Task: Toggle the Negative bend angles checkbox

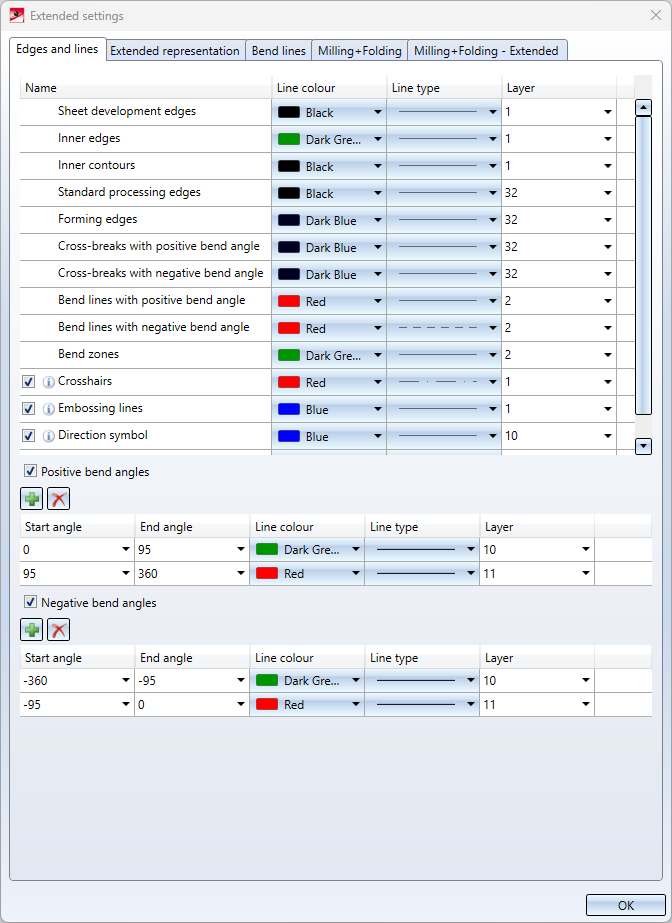Action: coord(30,602)
